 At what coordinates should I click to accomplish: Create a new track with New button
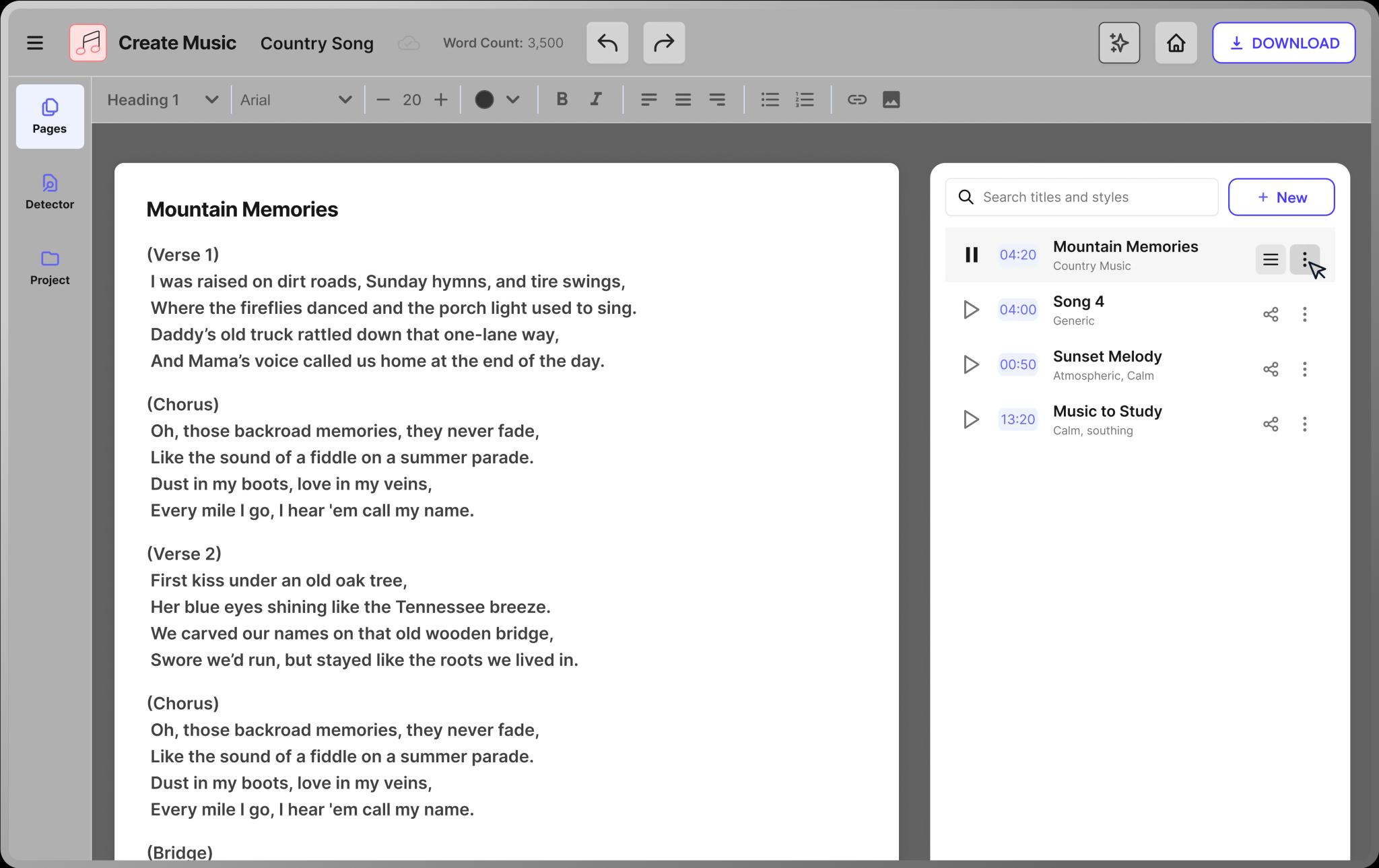coord(1281,197)
